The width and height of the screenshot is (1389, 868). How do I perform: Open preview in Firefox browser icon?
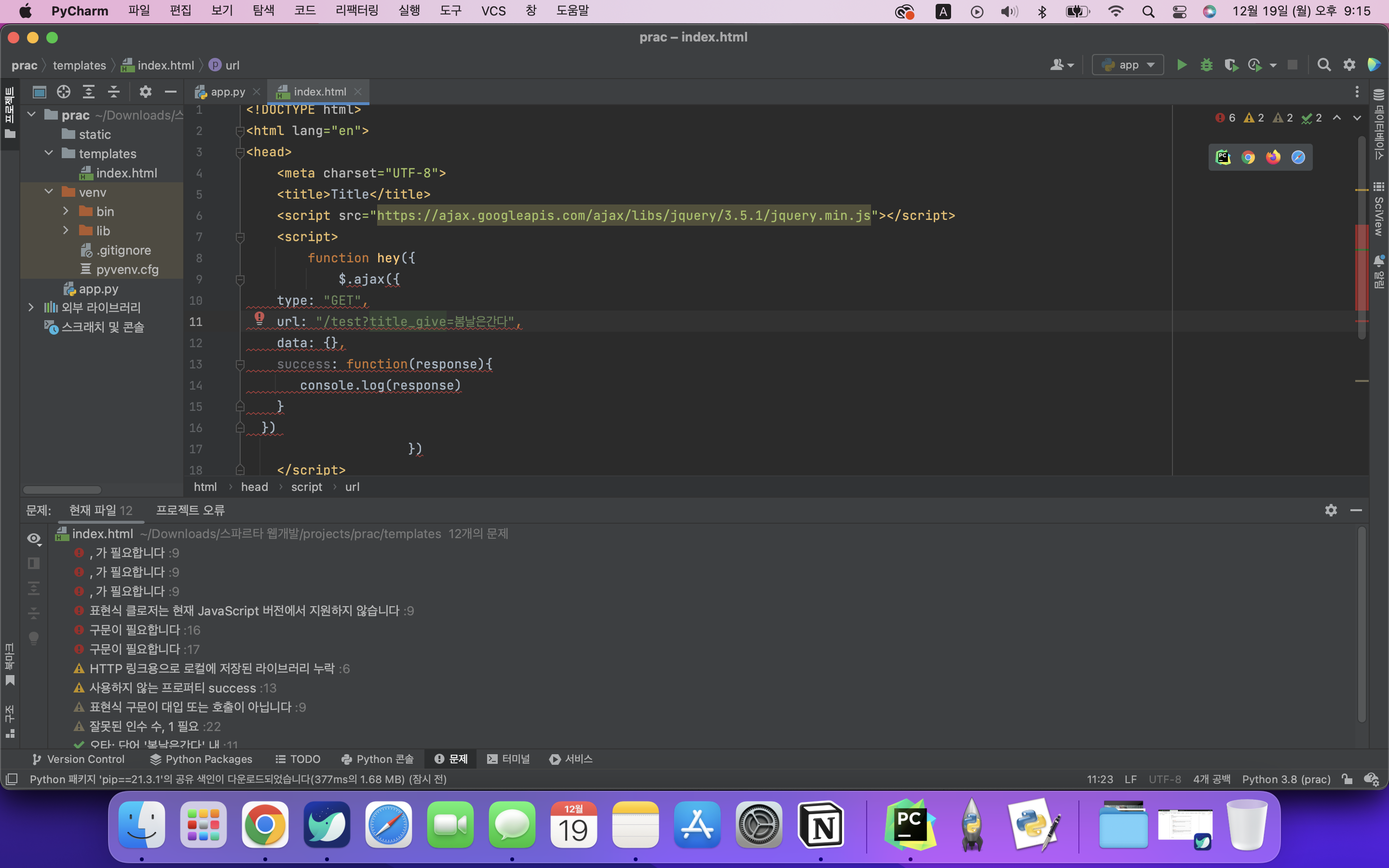1273,157
